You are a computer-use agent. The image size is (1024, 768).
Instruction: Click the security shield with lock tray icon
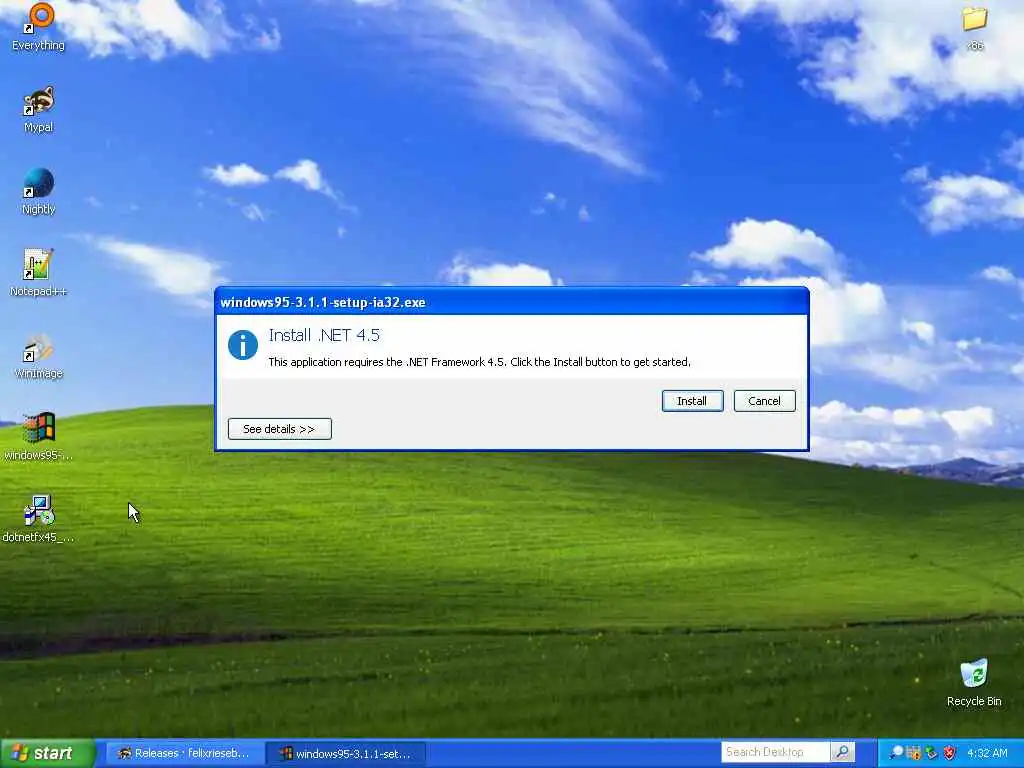914,753
